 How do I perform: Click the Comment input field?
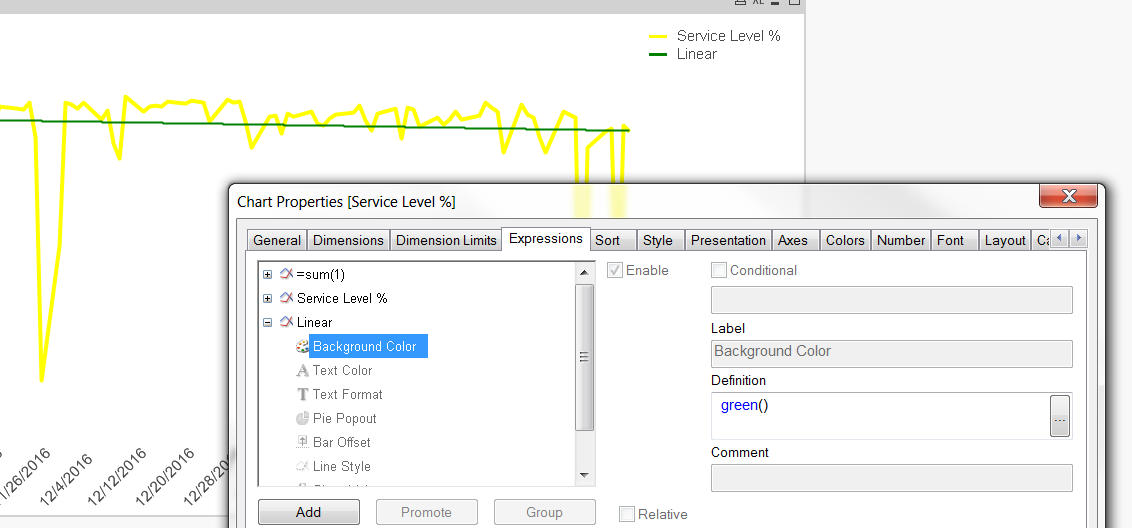892,478
